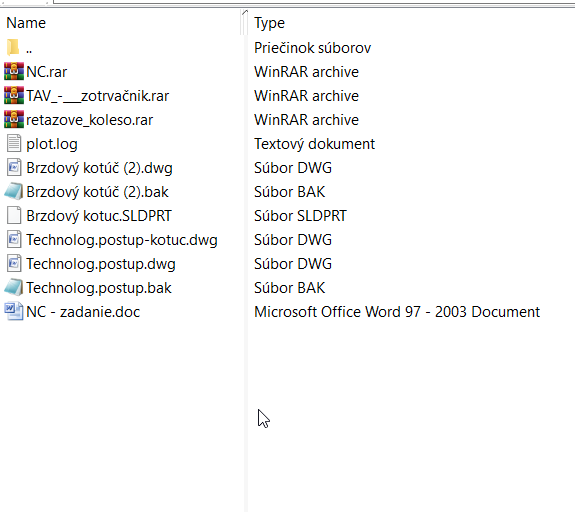This screenshot has width=575, height=512.
Task: Click the Microsoft Office Word 97 - 2003 Document type
Action: pos(397,312)
